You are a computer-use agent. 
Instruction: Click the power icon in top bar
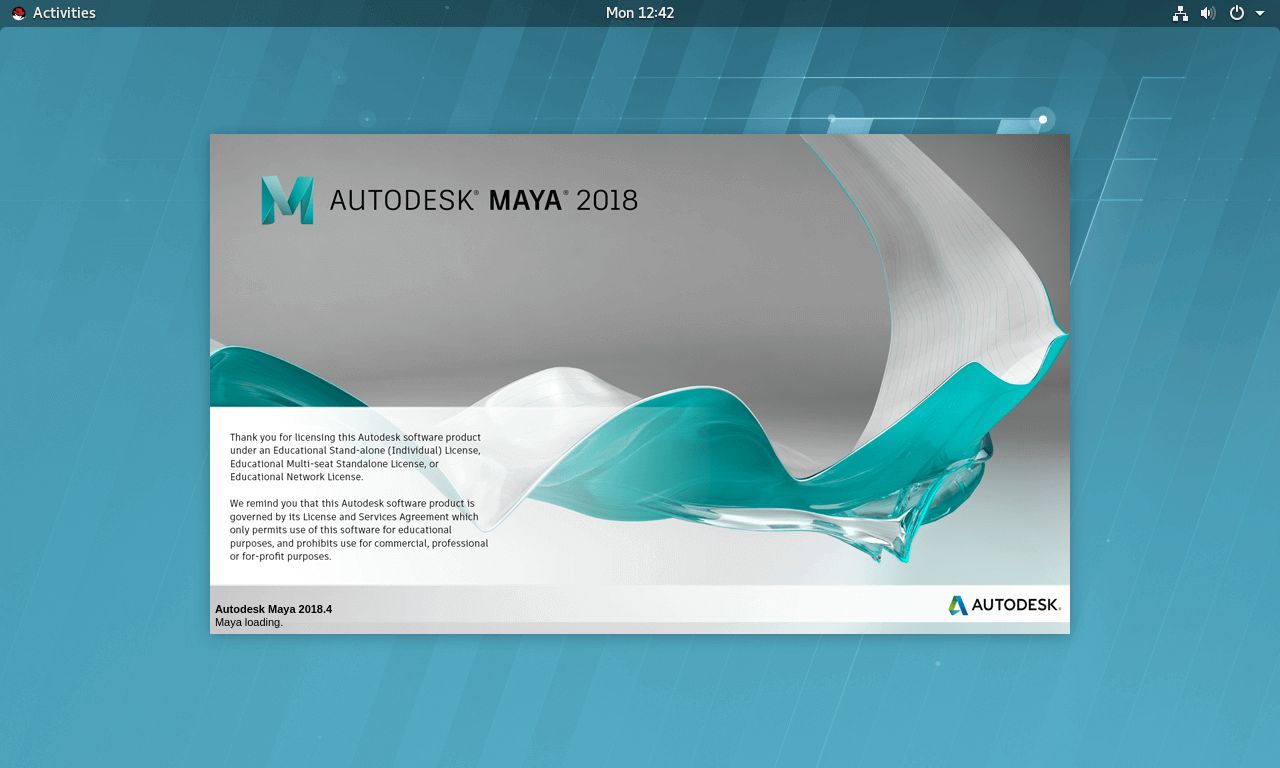(x=1236, y=13)
